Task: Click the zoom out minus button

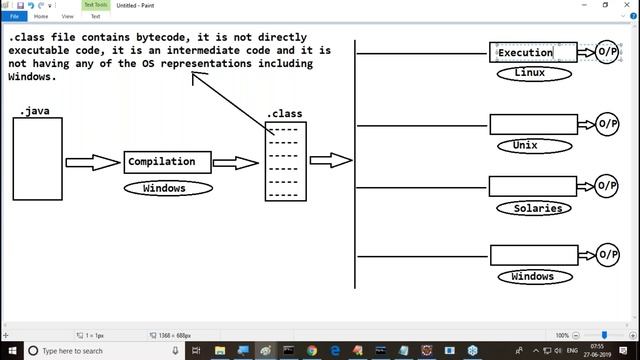Action: (576, 335)
